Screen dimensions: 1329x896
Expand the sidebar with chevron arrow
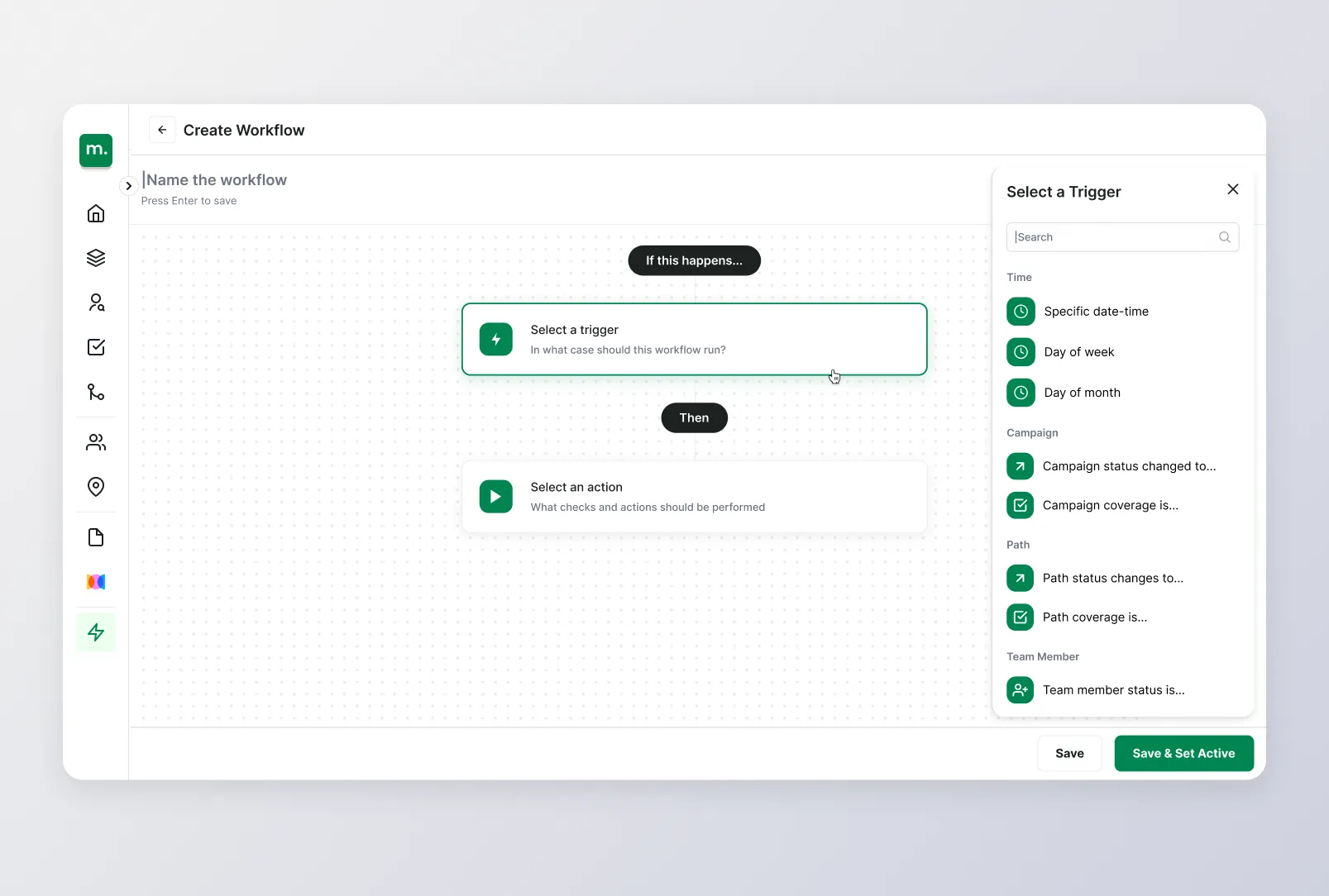(x=128, y=186)
